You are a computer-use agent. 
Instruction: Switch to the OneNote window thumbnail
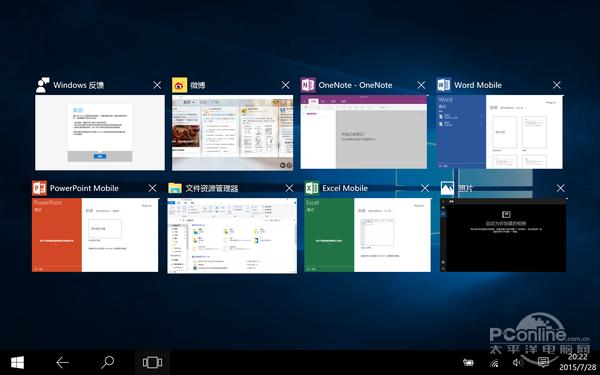[x=364, y=132]
